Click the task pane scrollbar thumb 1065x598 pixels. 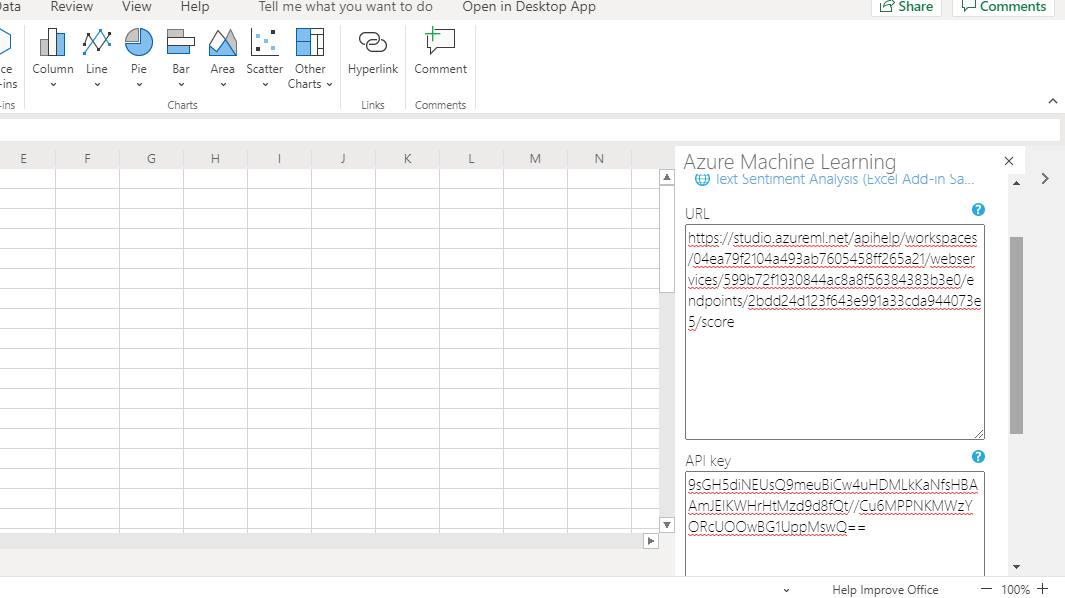pyautogui.click(x=1016, y=335)
